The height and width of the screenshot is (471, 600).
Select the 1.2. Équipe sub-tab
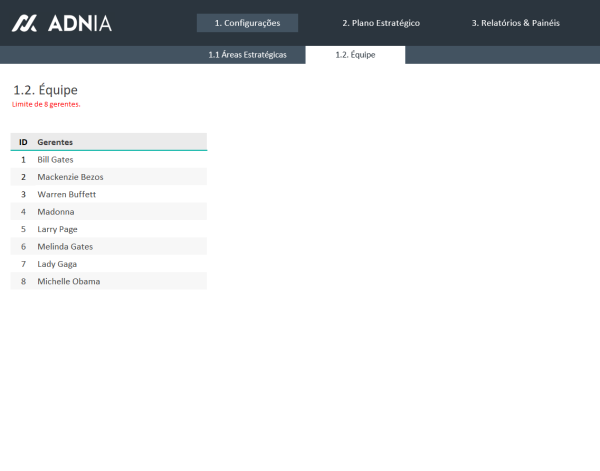pyautogui.click(x=355, y=55)
